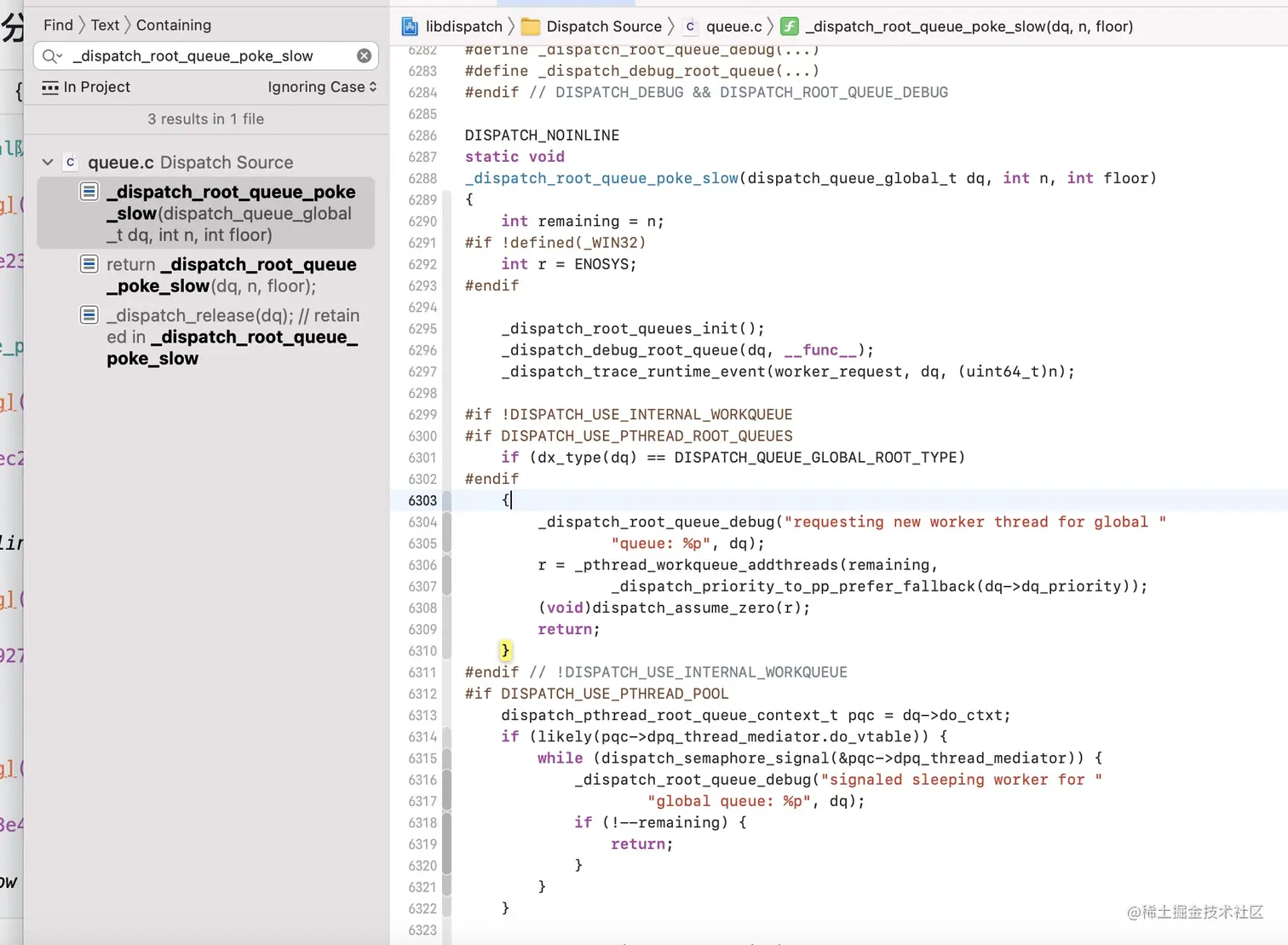Click '__func__' on line 6296
This screenshot has width=1288, height=945.
pyautogui.click(x=820, y=350)
